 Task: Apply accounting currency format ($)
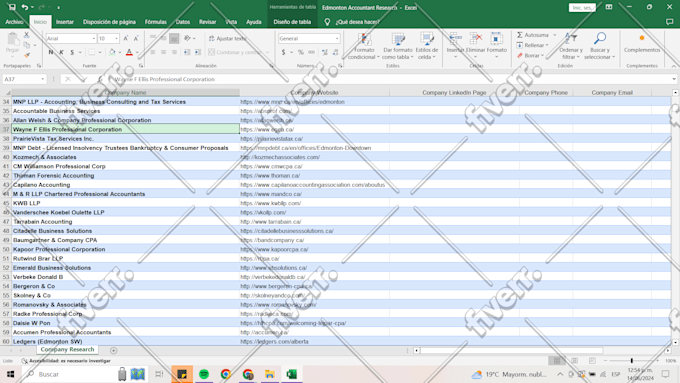[x=284, y=52]
